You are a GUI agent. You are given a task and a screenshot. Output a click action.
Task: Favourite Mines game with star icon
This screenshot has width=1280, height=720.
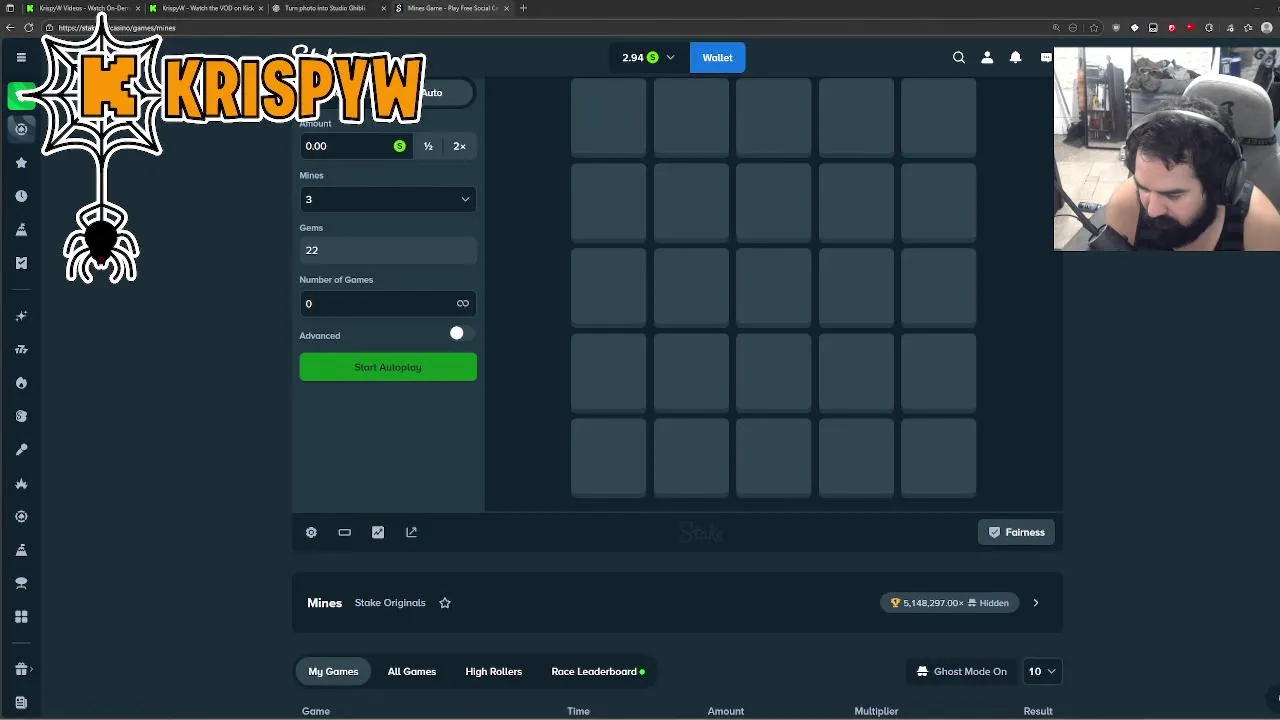(x=445, y=603)
